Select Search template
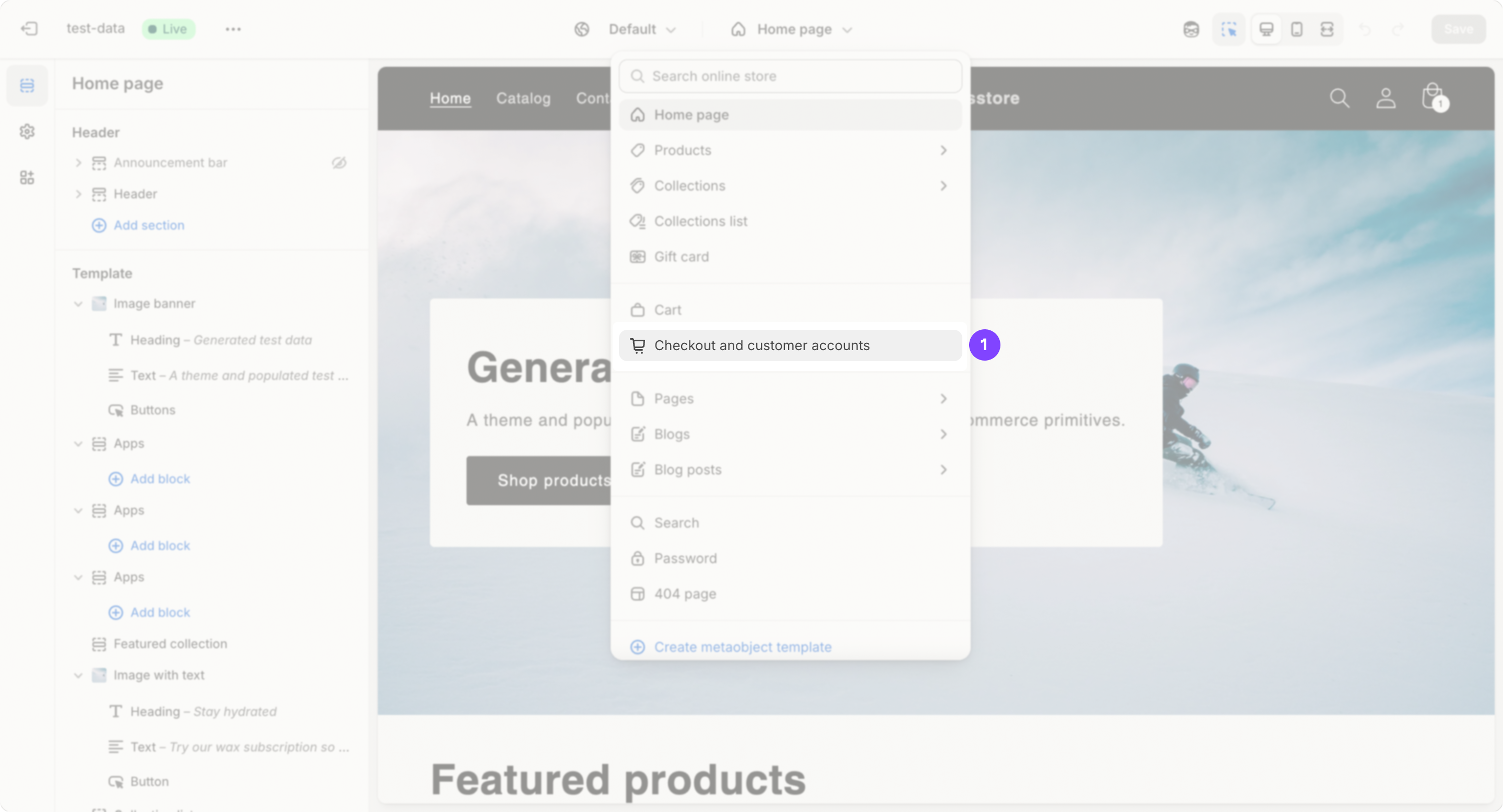This screenshot has height=812, width=1503. (x=790, y=523)
